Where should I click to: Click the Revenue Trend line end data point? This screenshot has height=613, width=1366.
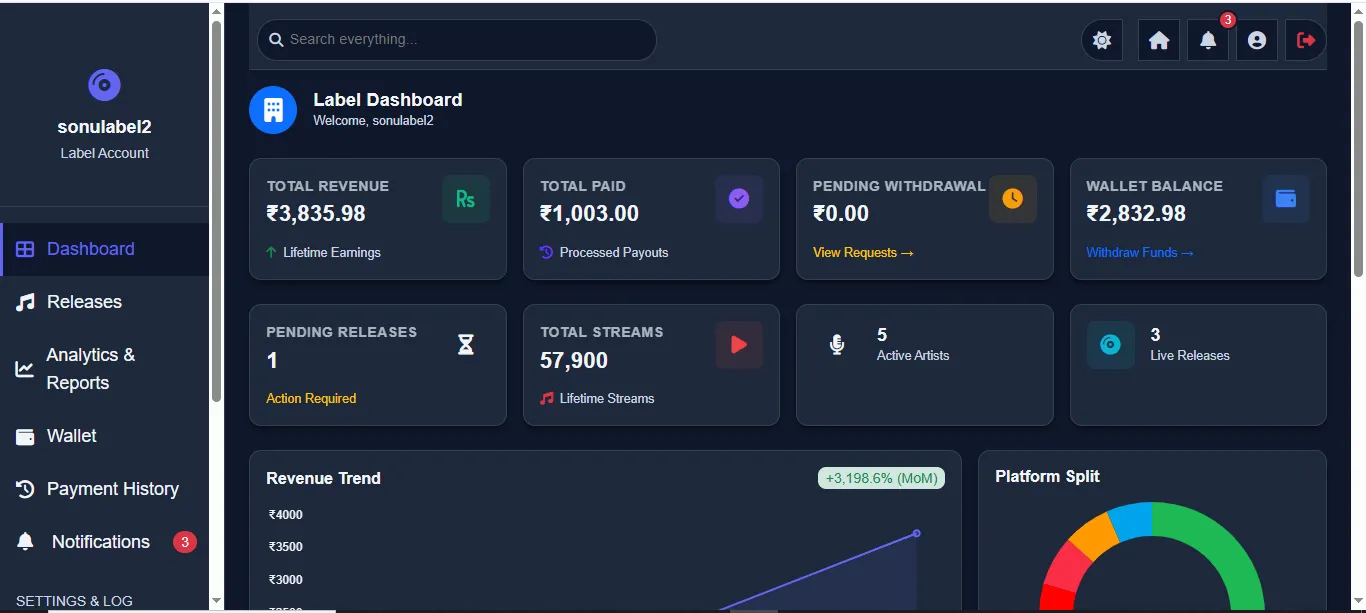coord(916,533)
